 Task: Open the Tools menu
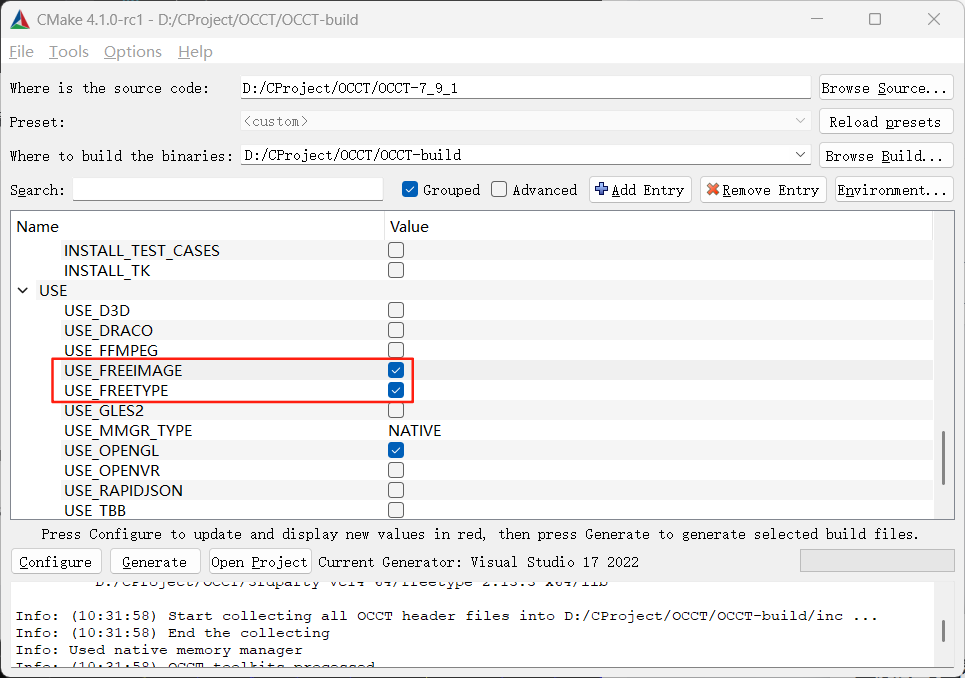click(69, 52)
